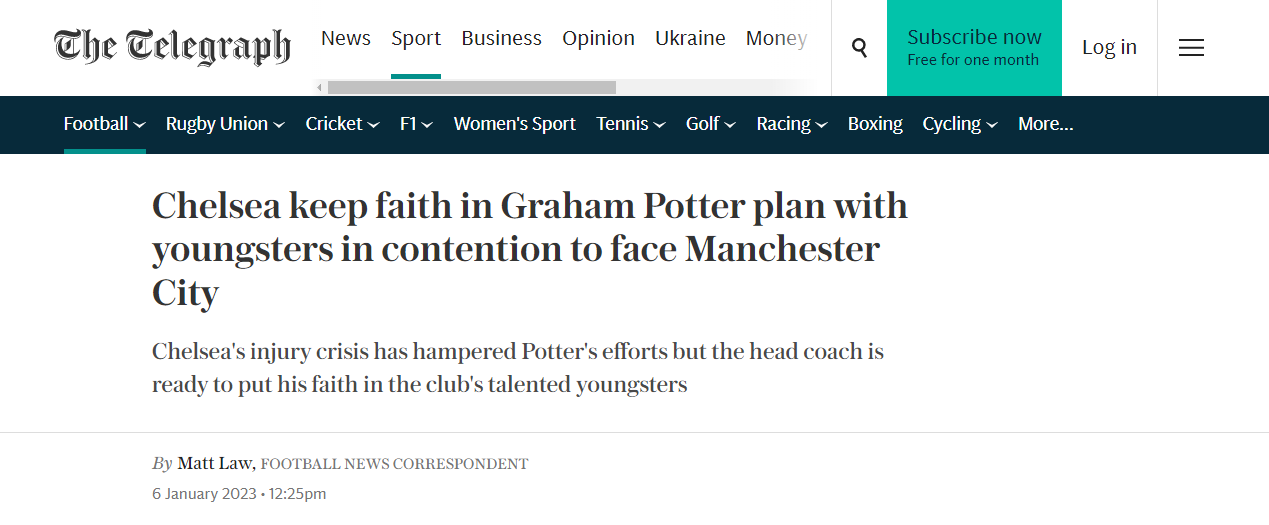Click the Subscribe now button

click(x=974, y=47)
